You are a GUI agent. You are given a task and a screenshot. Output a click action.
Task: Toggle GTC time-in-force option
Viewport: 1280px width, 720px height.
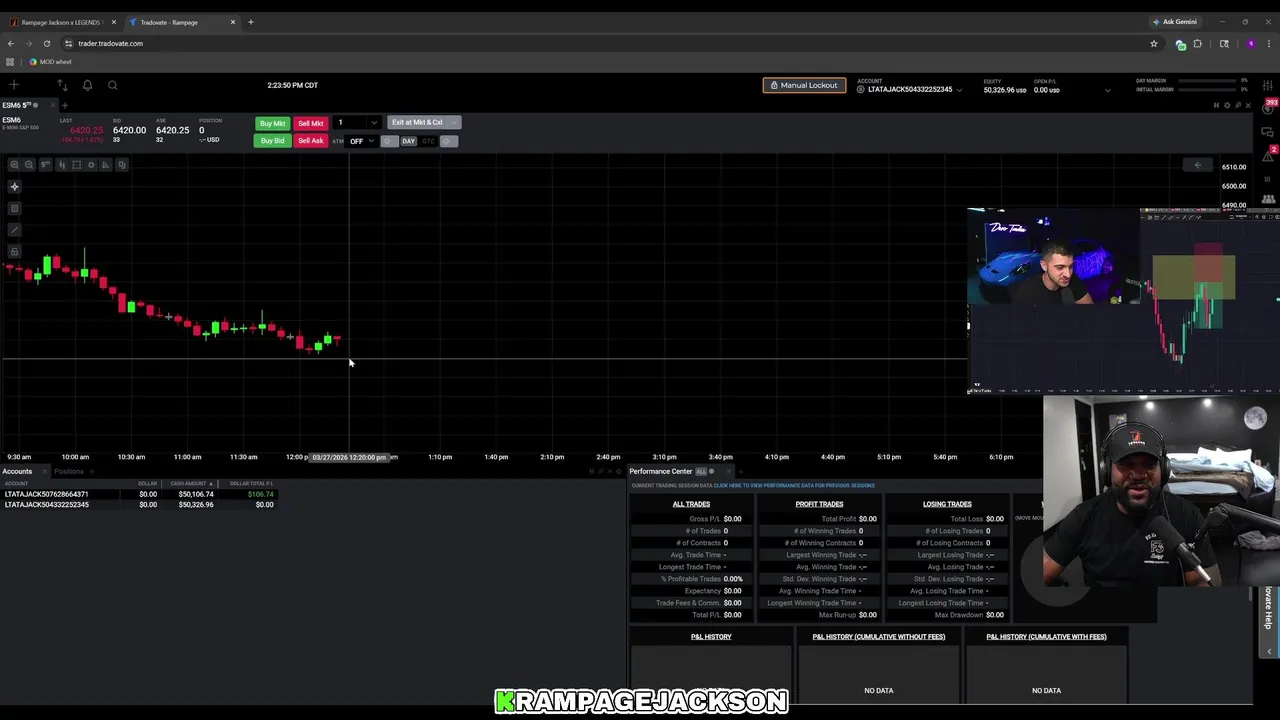428,141
